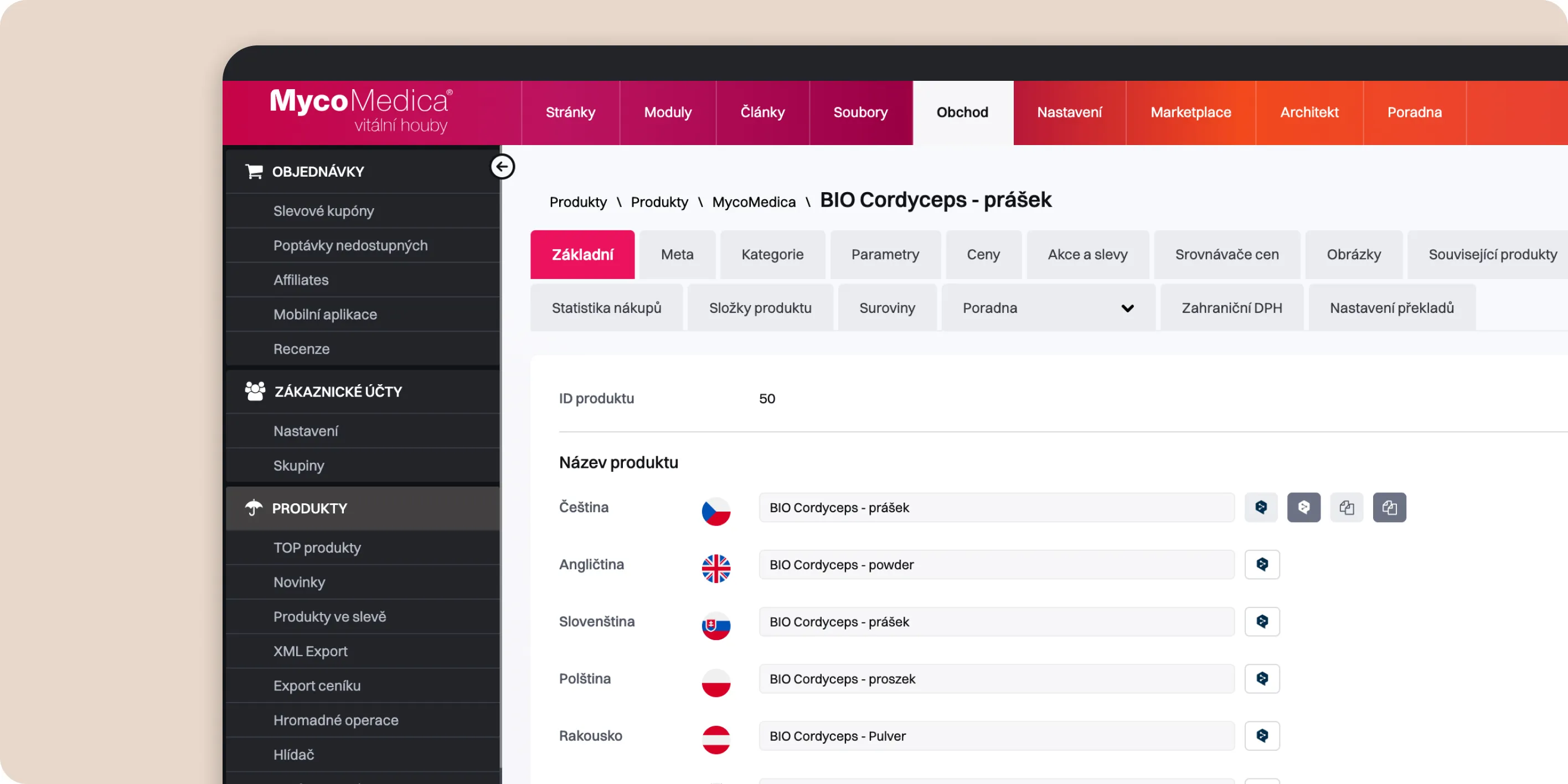This screenshot has height=784, width=1568.
Task: Switch to the Akce a slevy tab
Action: tap(1088, 255)
